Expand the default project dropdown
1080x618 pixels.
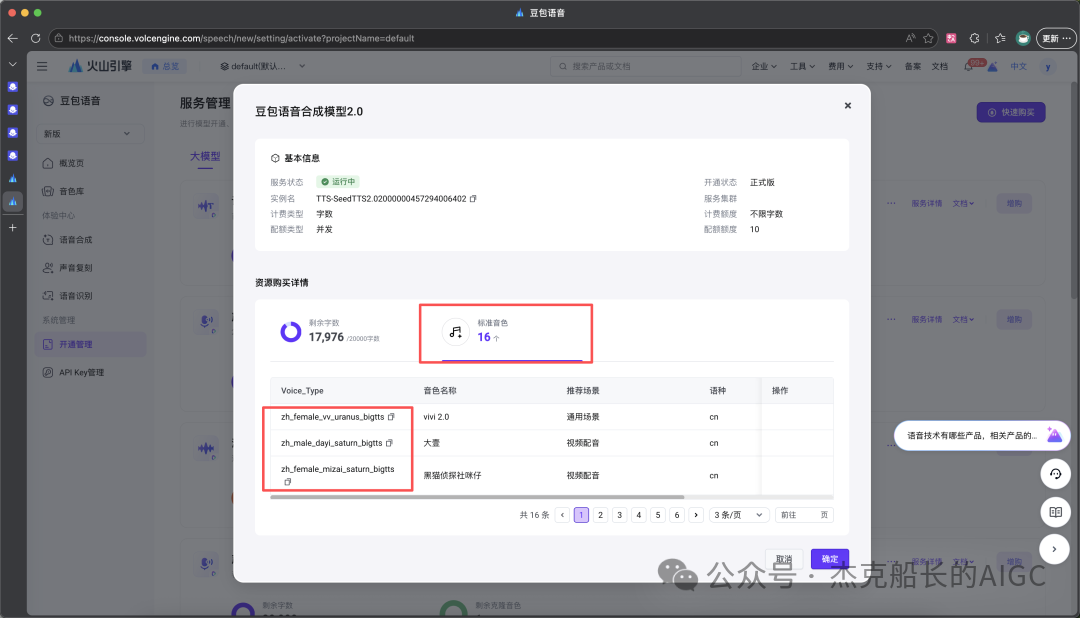(262, 66)
